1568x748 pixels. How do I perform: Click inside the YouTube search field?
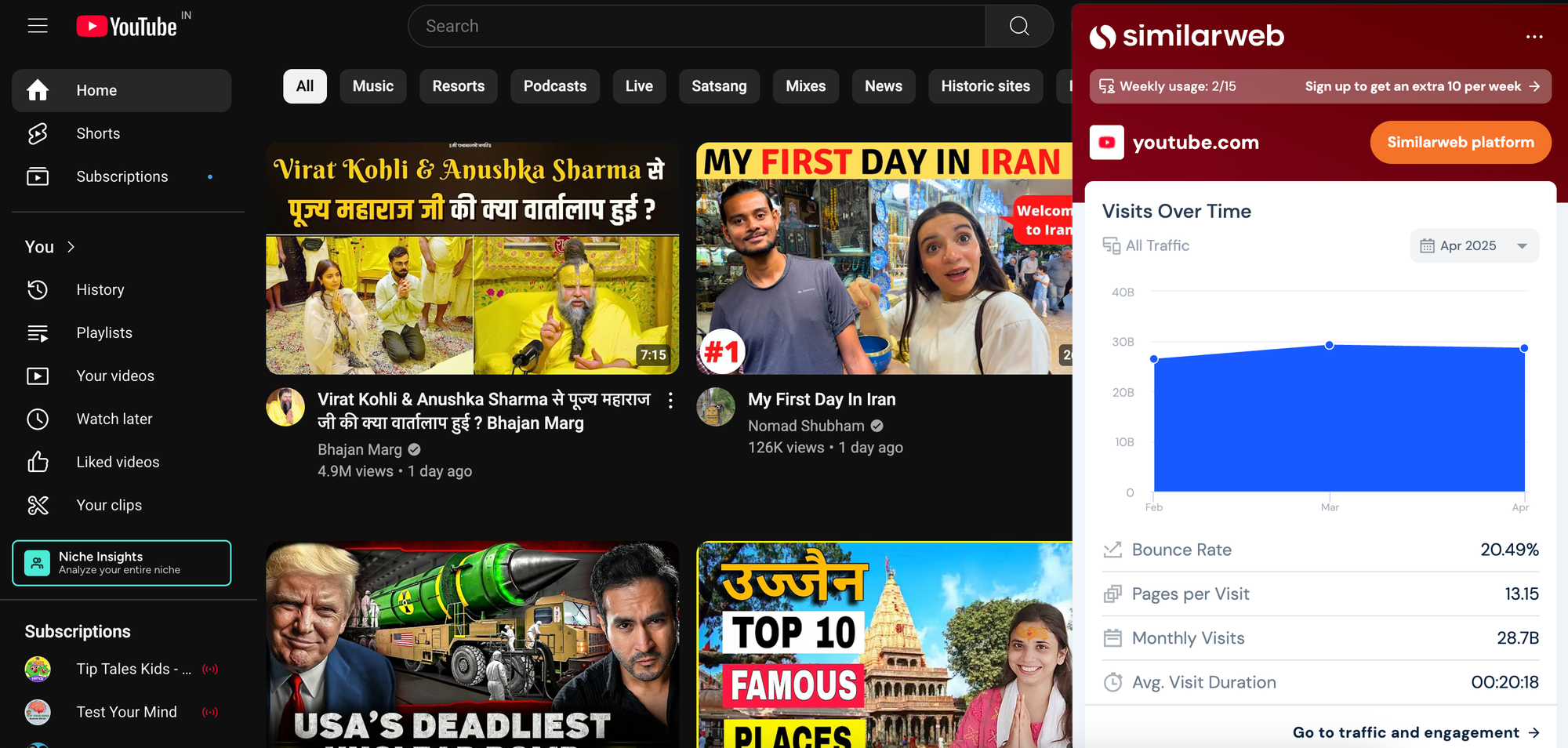pyautogui.click(x=696, y=27)
